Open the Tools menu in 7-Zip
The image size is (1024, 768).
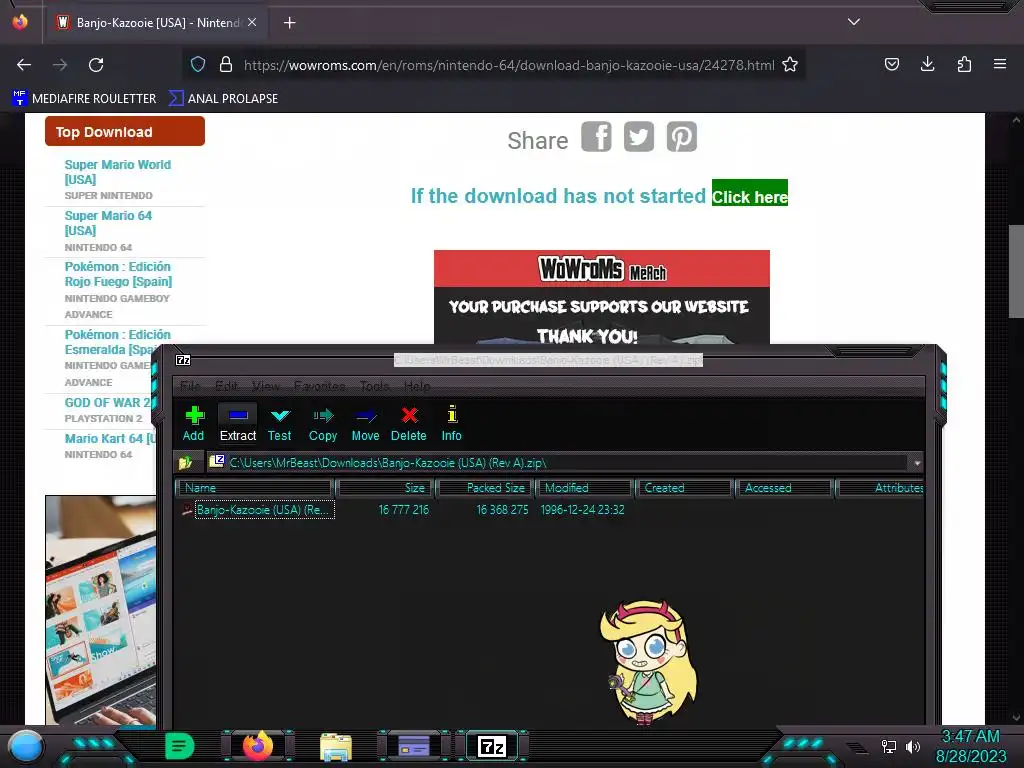coord(375,386)
